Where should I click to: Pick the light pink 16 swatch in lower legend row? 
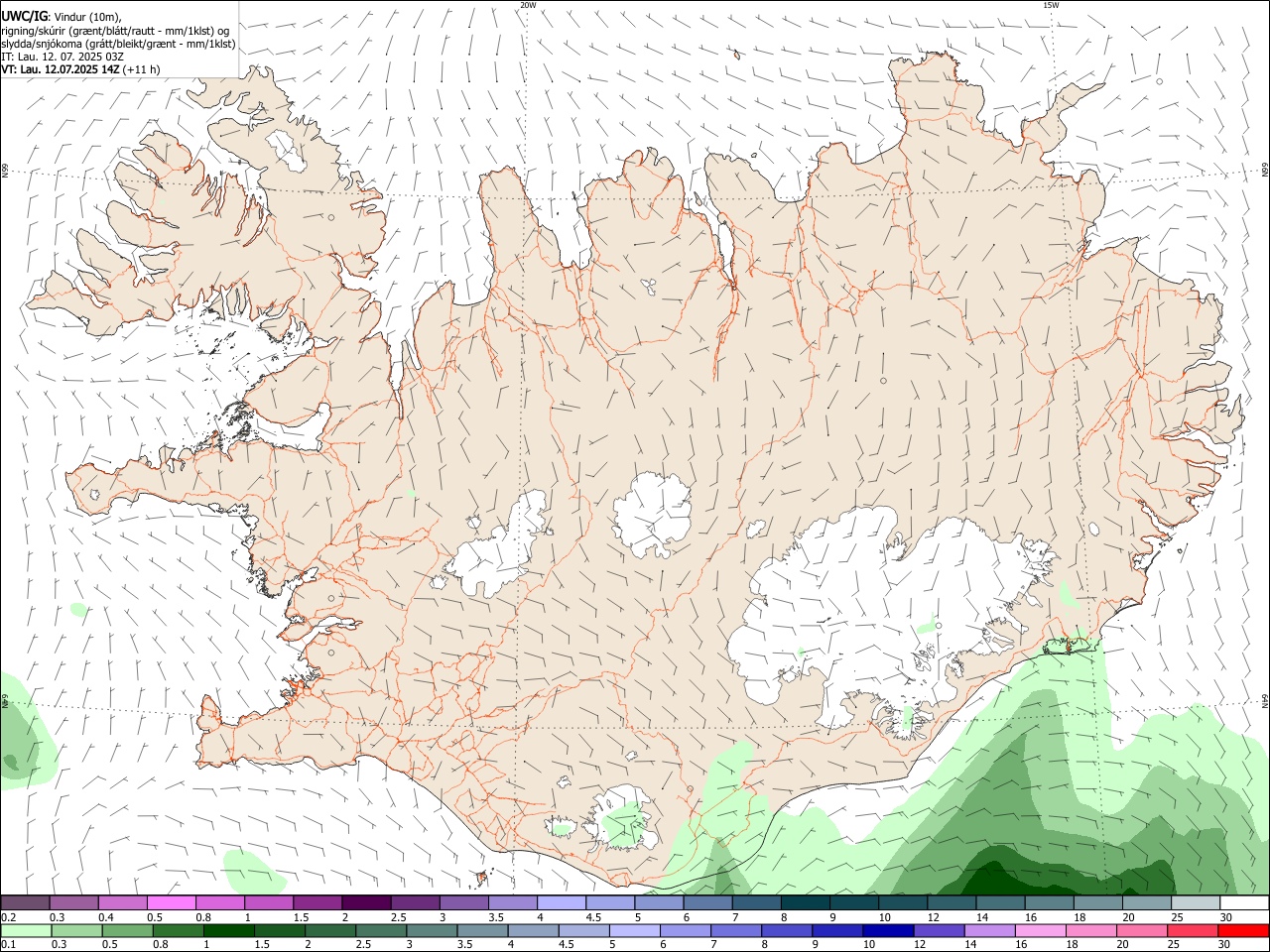pyautogui.click(x=1042, y=931)
